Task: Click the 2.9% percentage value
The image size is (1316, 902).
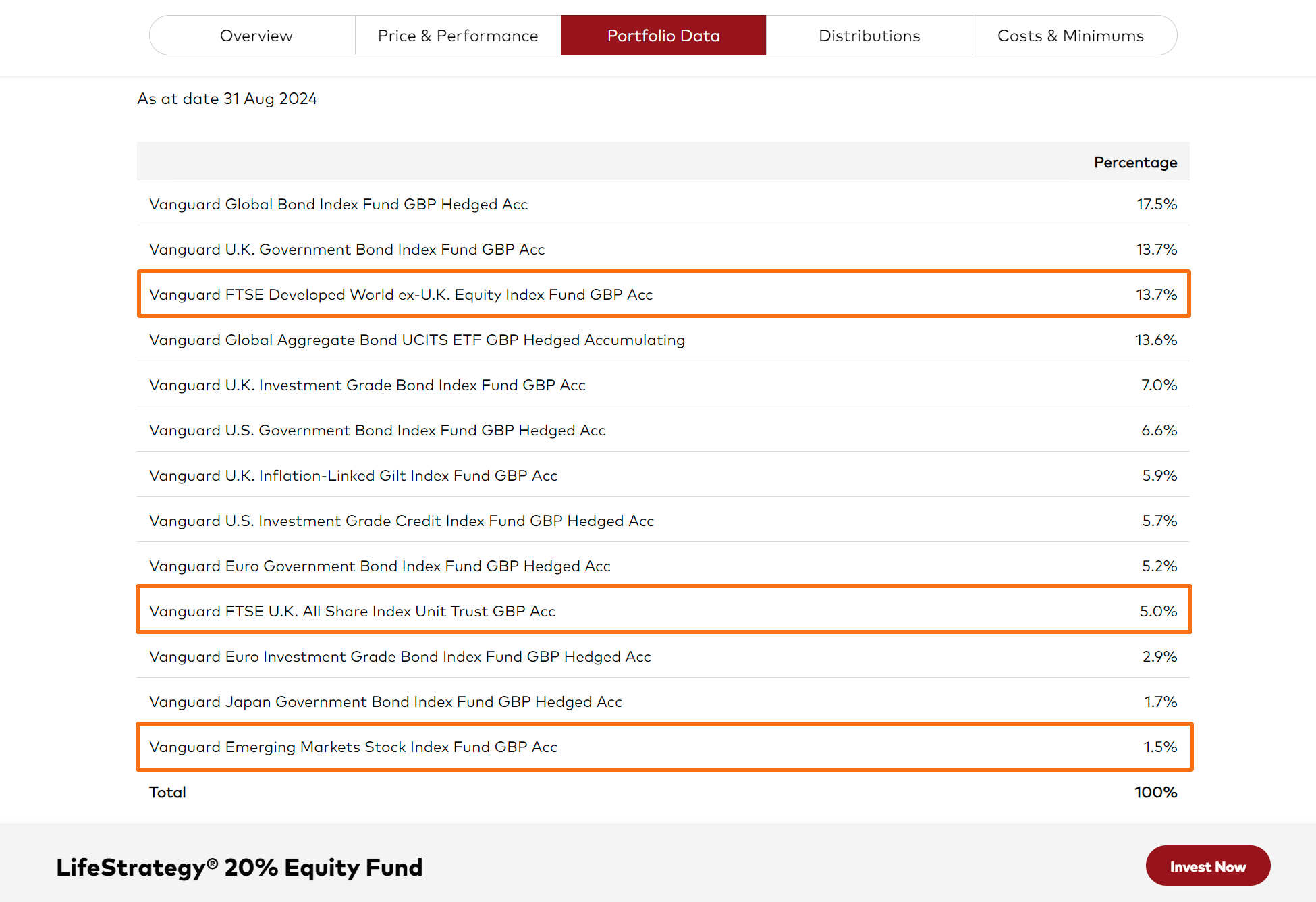Action: [1159, 656]
